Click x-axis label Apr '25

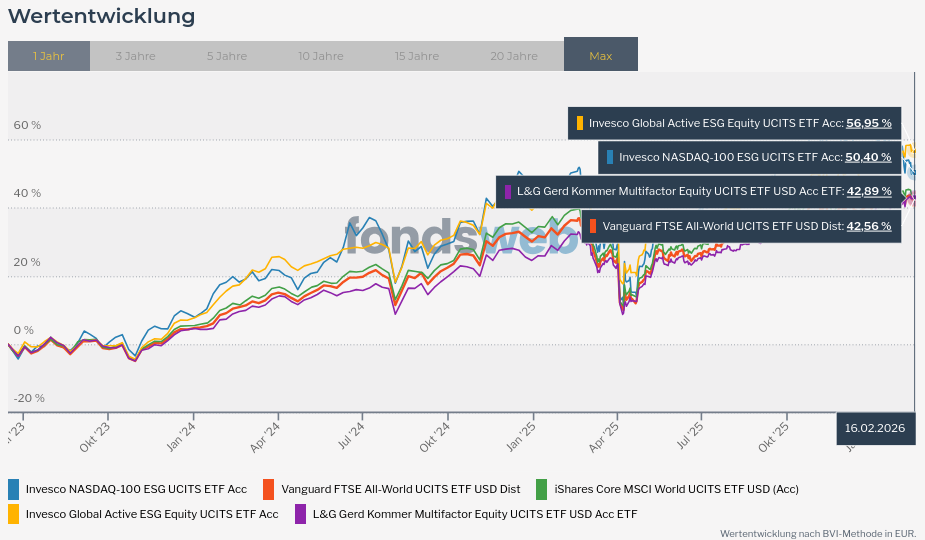(604, 438)
